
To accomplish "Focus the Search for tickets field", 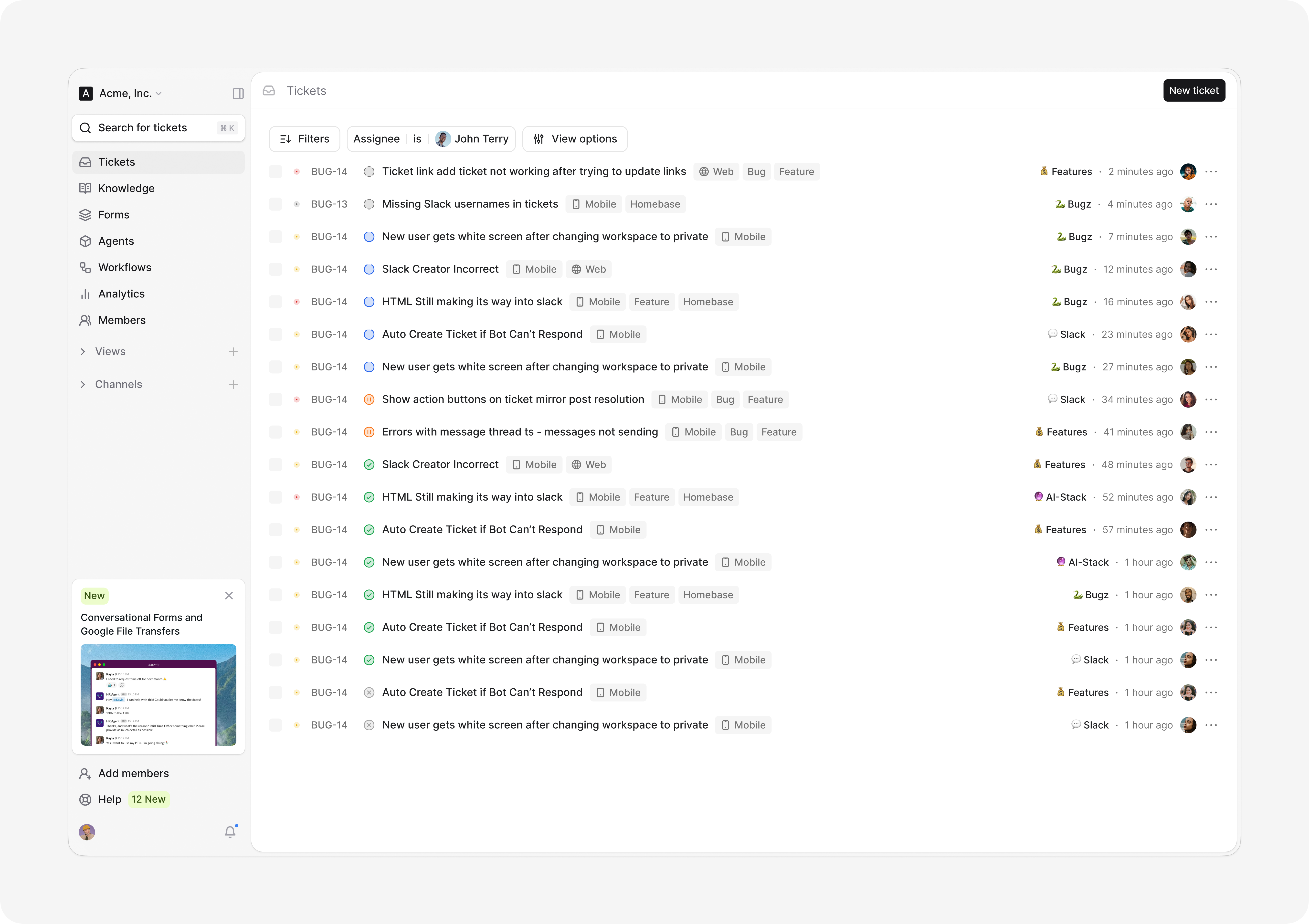I will (x=158, y=128).
